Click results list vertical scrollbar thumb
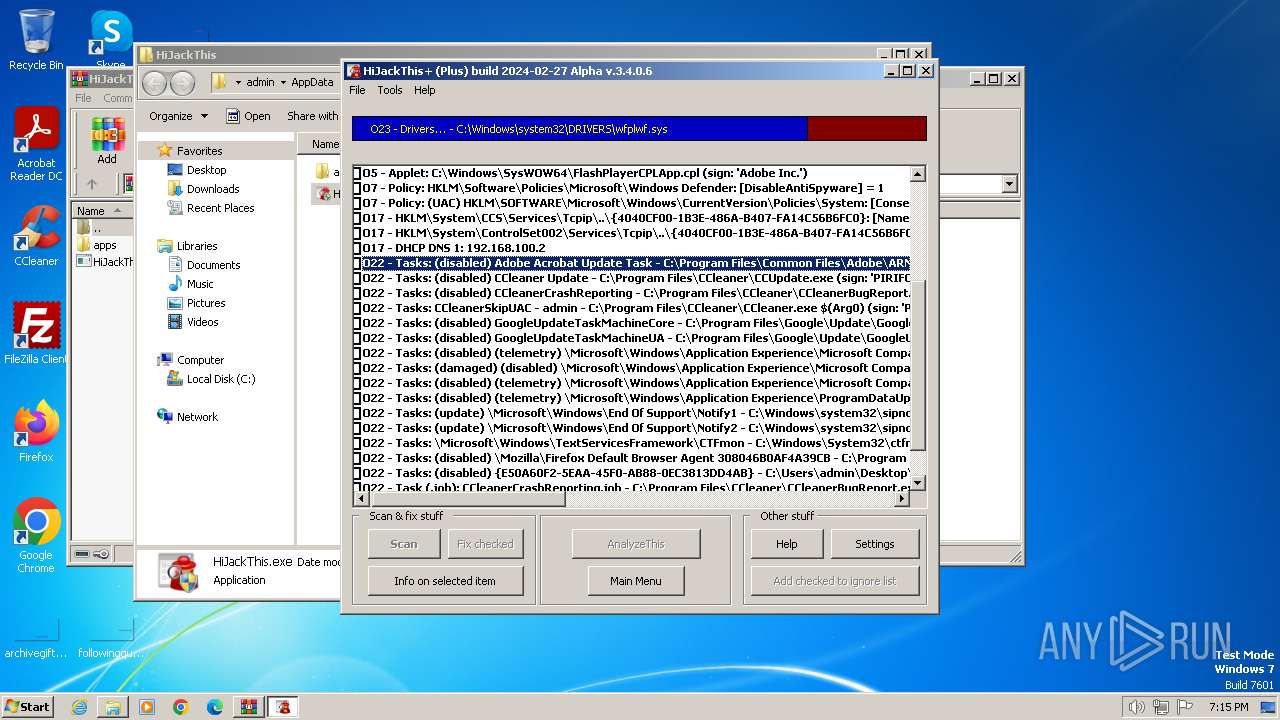Viewport: 1280px width, 720px height. coord(918,366)
